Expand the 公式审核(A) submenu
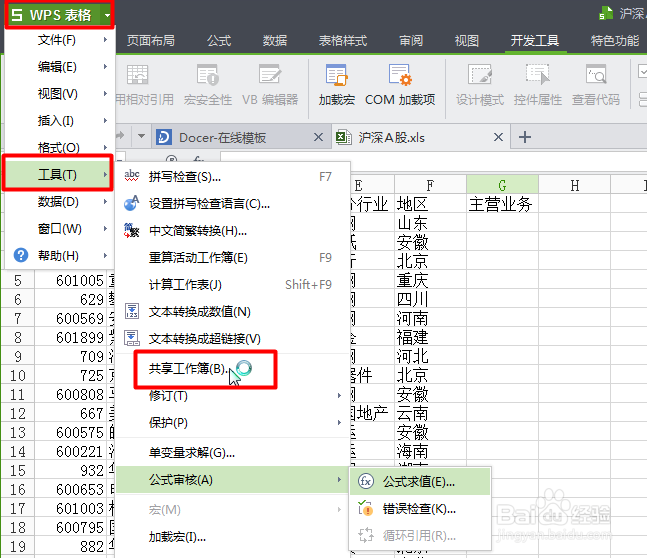647x558 pixels. click(233, 480)
